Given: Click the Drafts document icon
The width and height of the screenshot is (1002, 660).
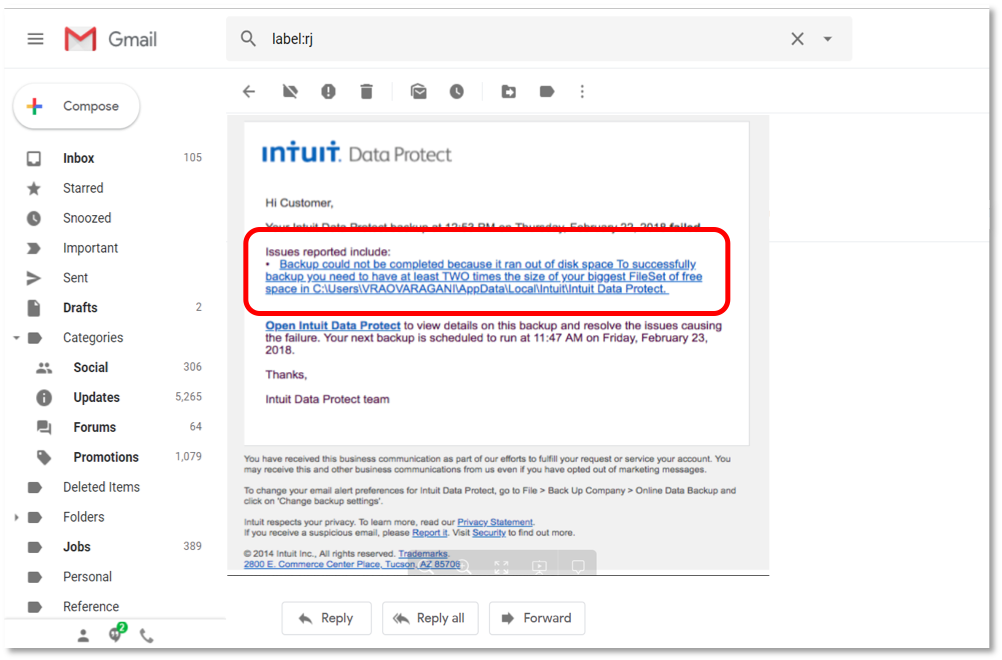Looking at the screenshot, I should [x=34, y=308].
